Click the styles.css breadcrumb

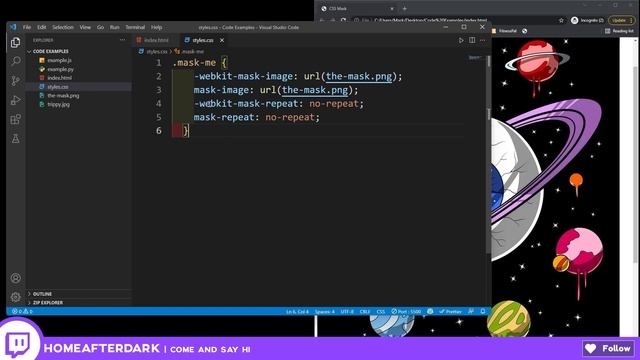click(x=153, y=52)
